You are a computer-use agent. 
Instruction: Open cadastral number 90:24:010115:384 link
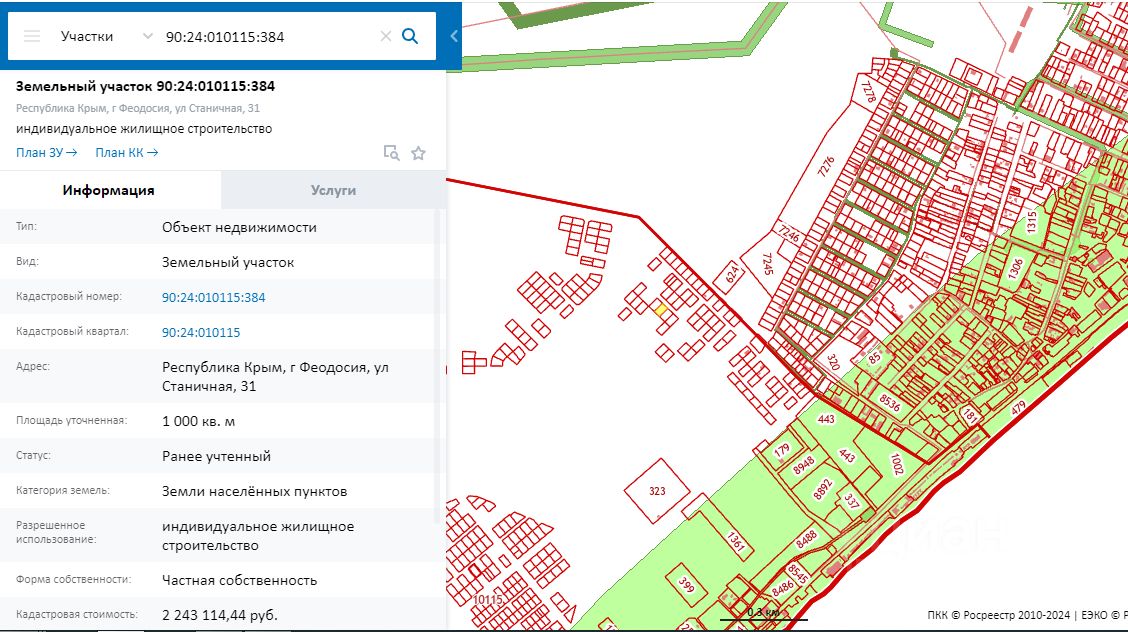point(214,297)
